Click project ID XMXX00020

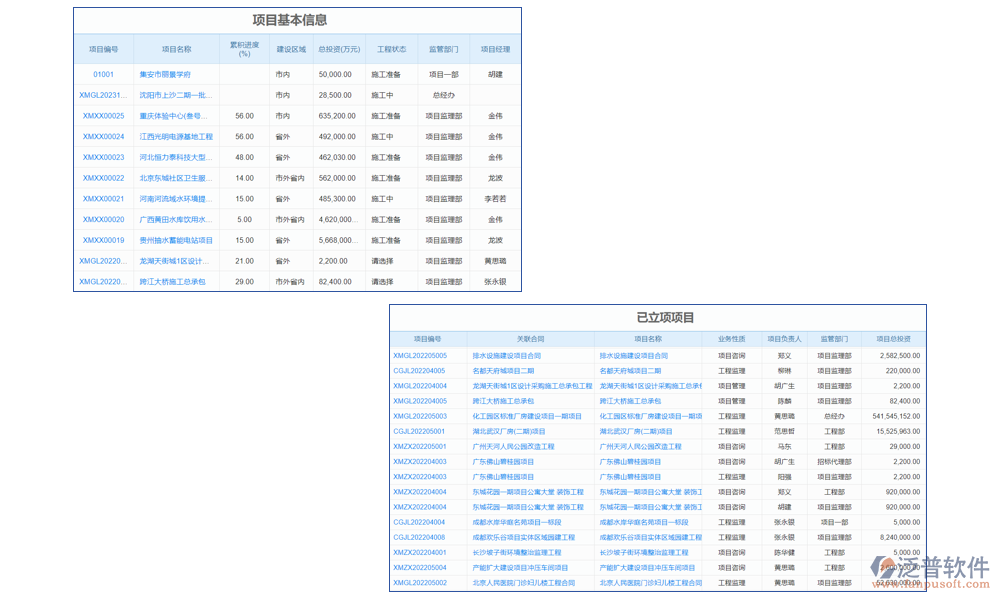tap(103, 219)
